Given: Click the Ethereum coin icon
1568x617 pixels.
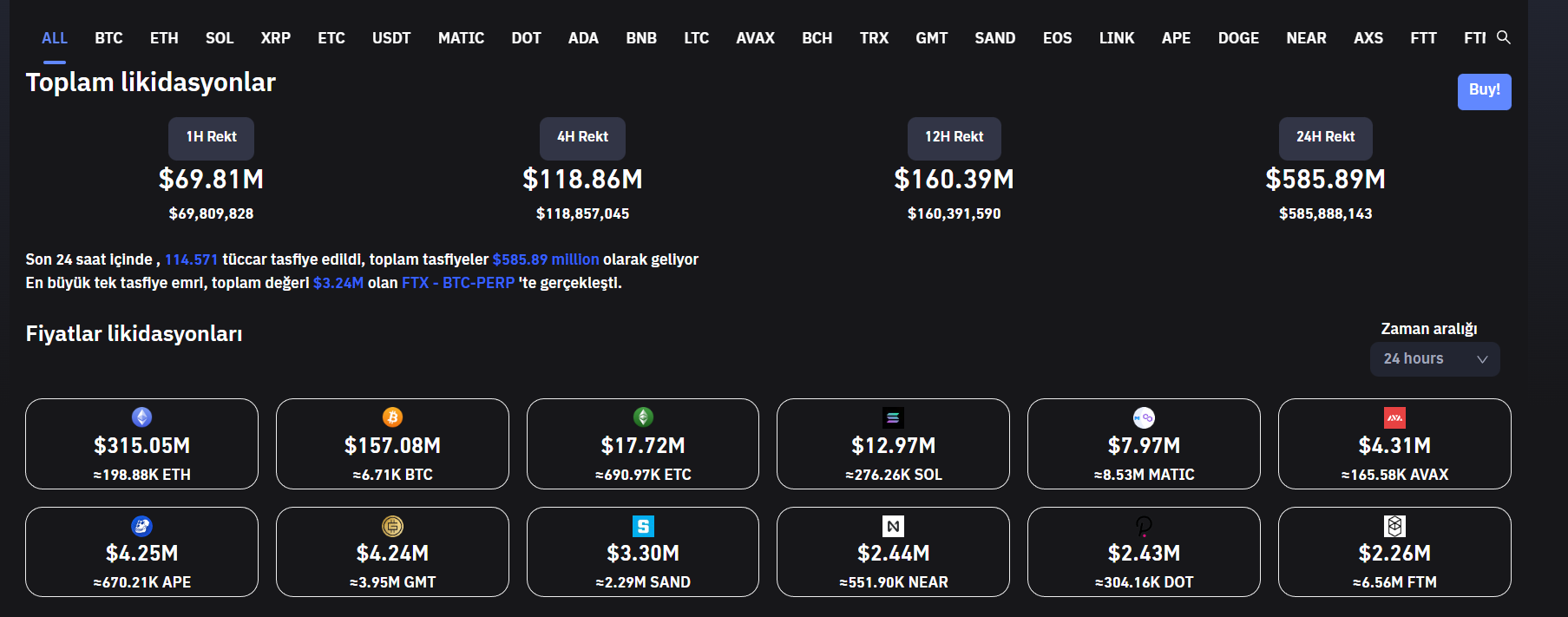Looking at the screenshot, I should click(x=141, y=417).
